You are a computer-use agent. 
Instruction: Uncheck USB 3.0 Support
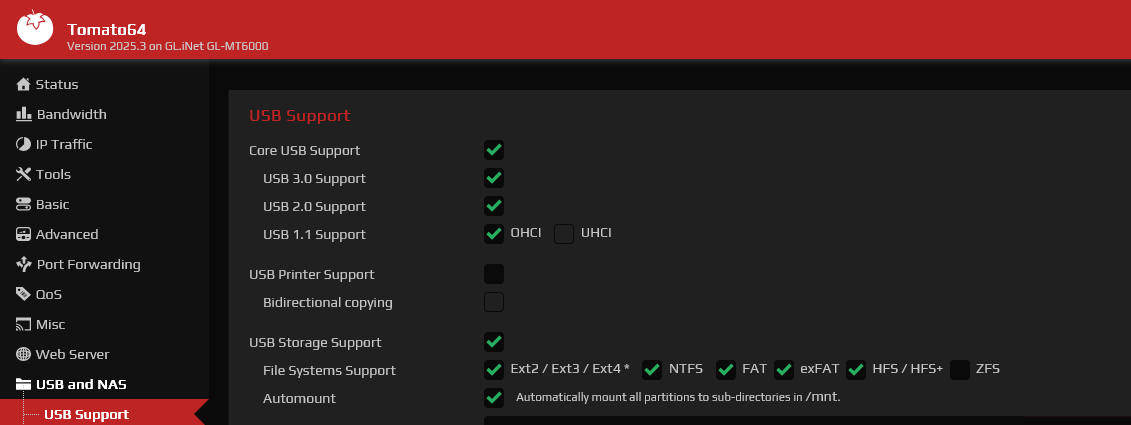pyautogui.click(x=494, y=178)
